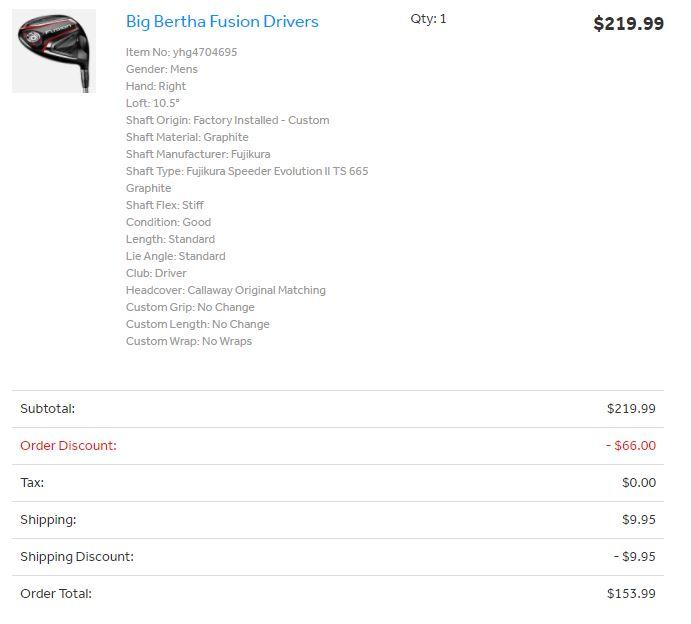This screenshot has width=691, height=624.
Task: Click the Order Total $153.99 amount
Action: click(631, 593)
